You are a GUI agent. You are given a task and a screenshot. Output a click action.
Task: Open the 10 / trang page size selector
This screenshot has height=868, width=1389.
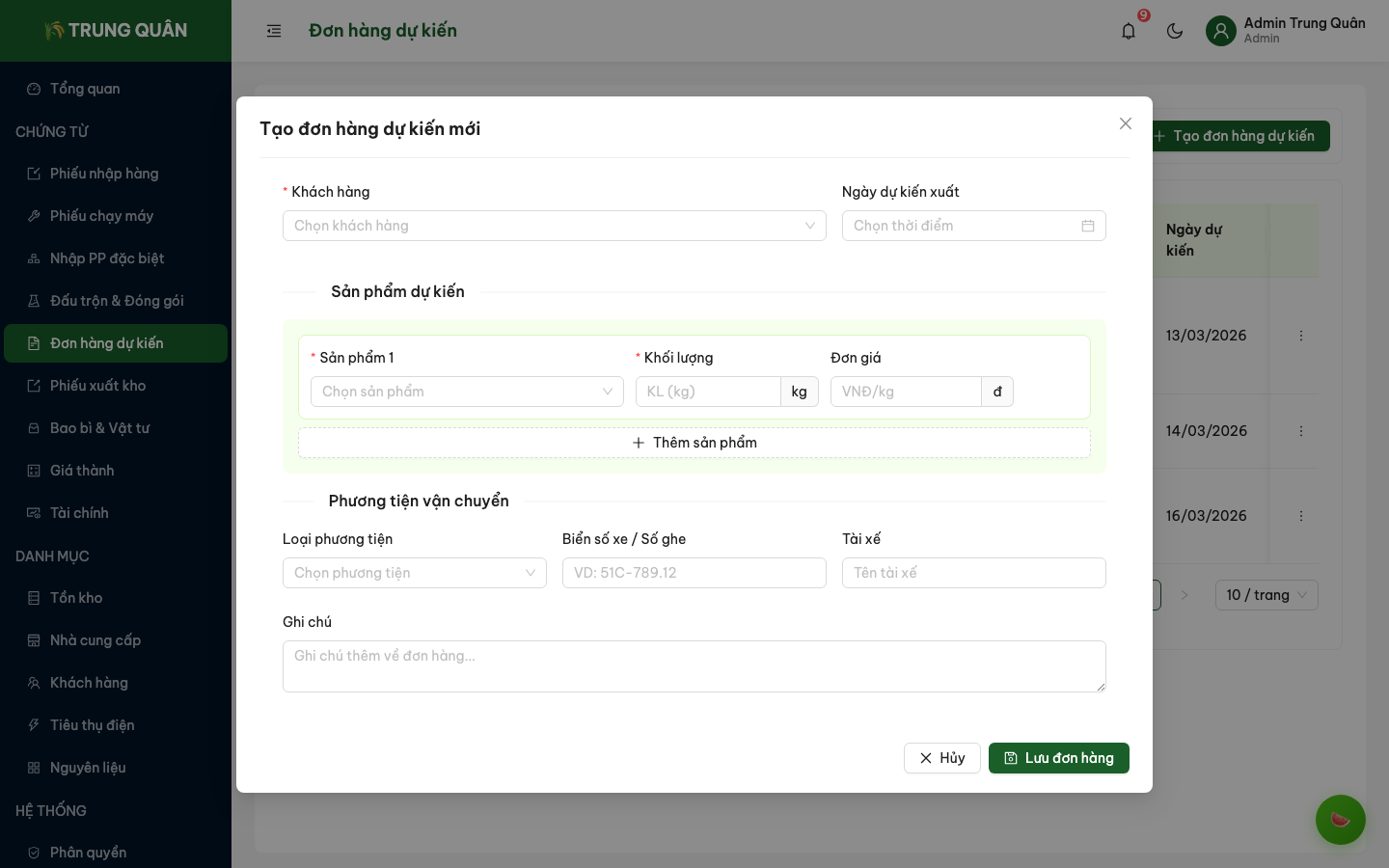(x=1266, y=595)
